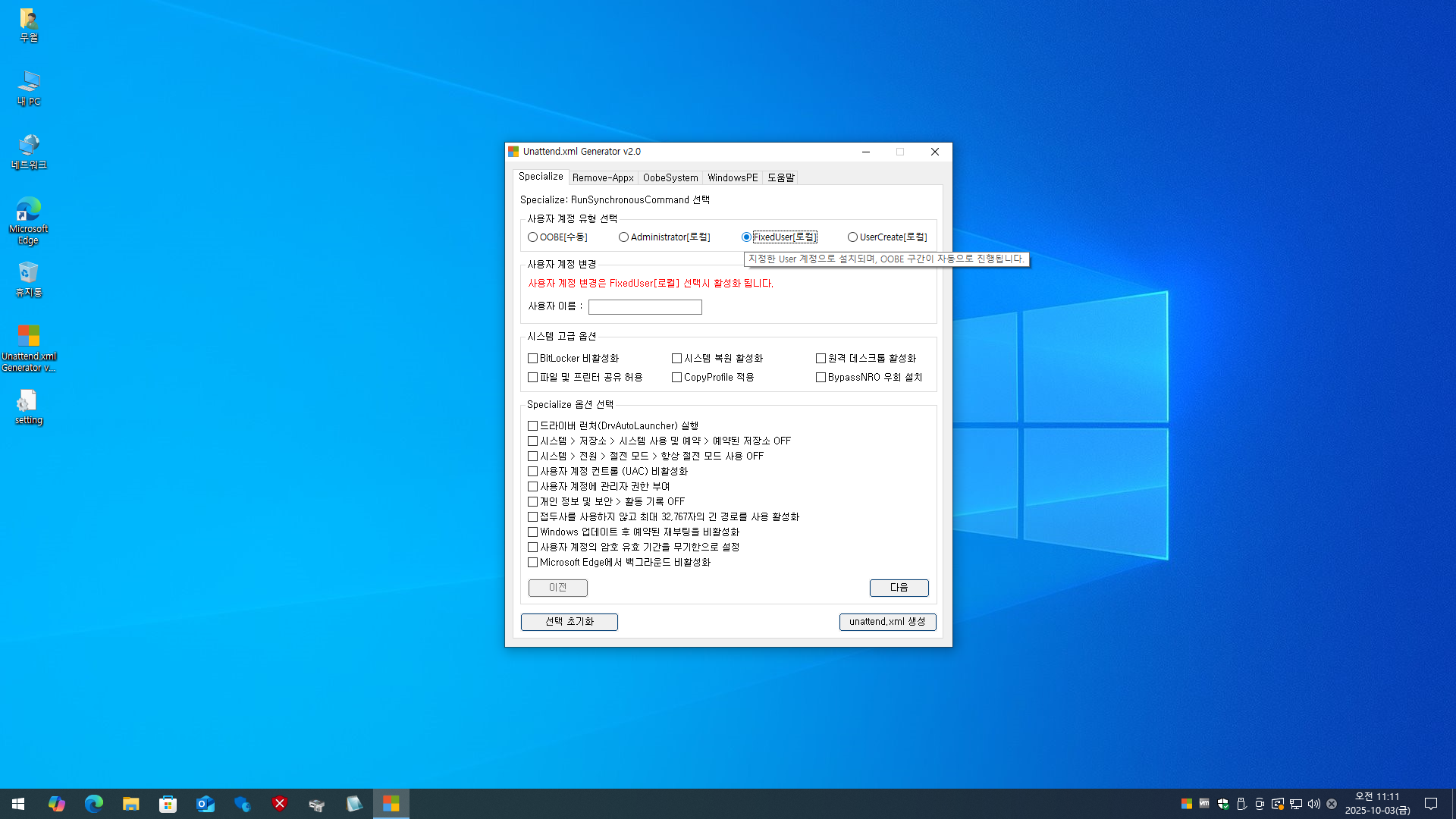Check the BypassNRO 우회 설치 option
The width and height of the screenshot is (1456, 819).
(821, 378)
